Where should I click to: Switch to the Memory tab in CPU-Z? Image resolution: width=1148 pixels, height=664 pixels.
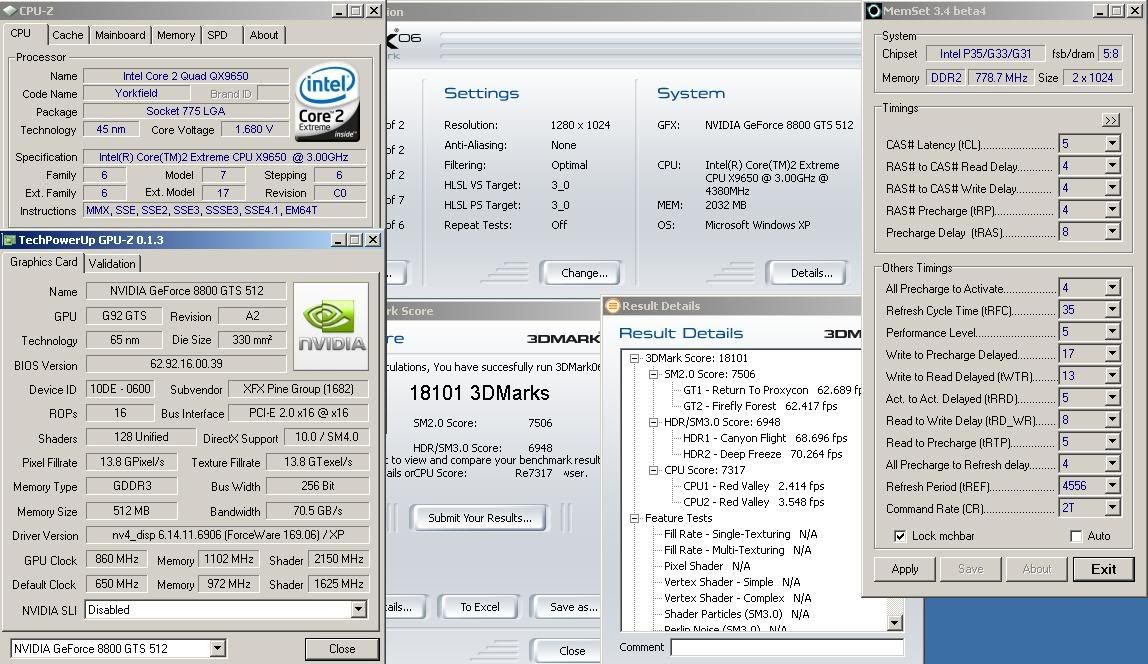(176, 35)
